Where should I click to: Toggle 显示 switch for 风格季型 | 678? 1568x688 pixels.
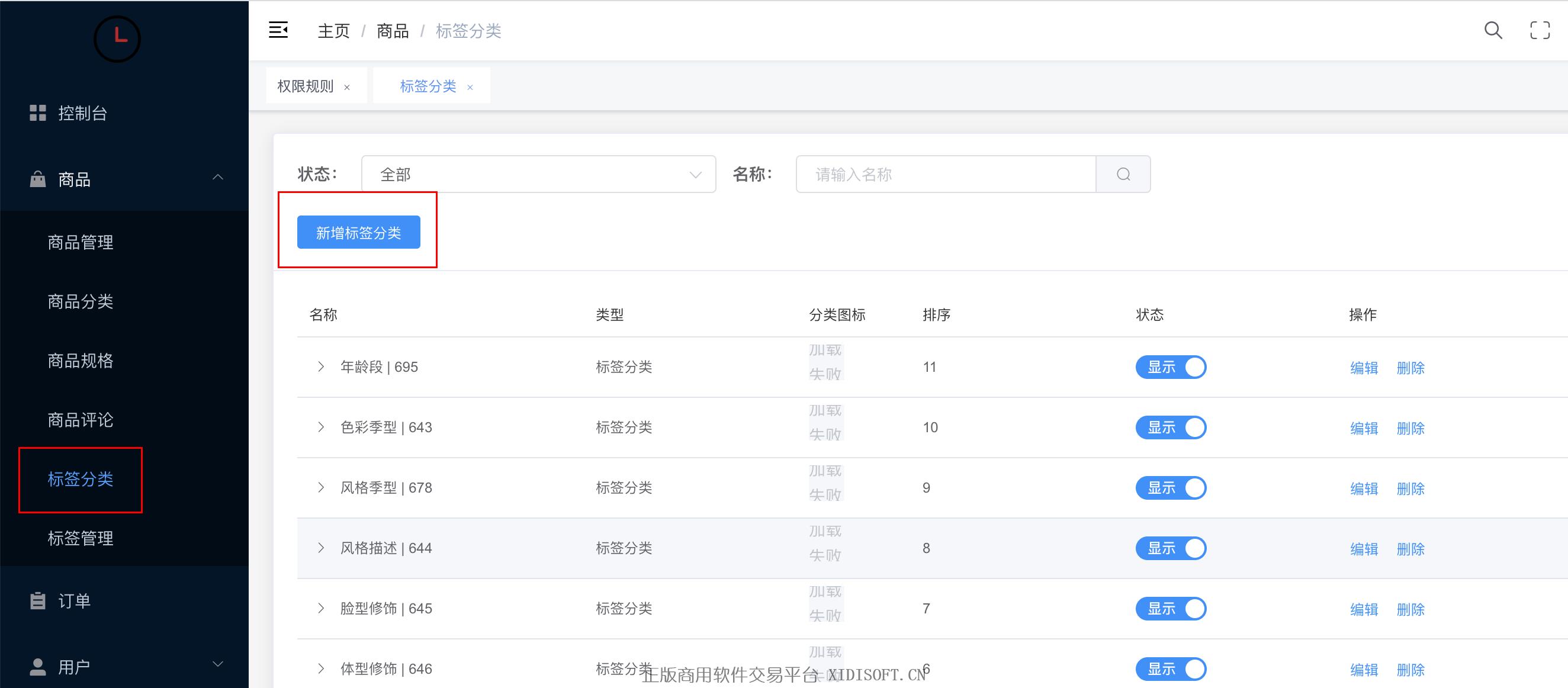click(1171, 488)
